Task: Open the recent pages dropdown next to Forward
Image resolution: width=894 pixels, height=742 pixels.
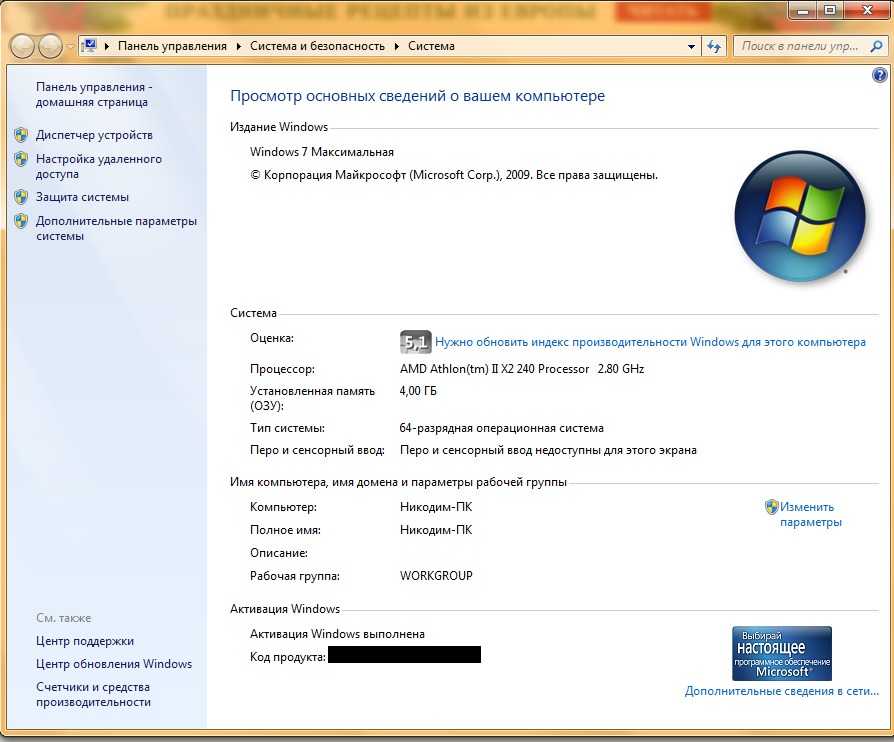Action: [x=70, y=47]
